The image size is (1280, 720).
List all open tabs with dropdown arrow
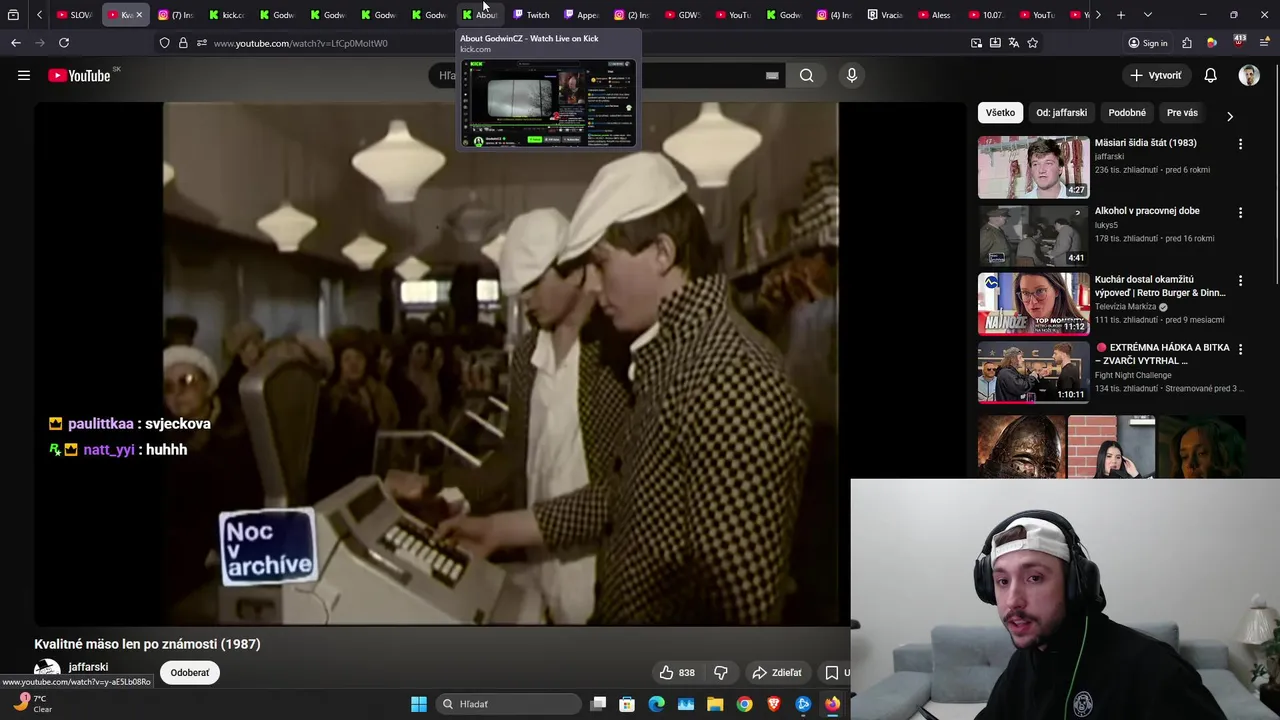(x=1147, y=15)
